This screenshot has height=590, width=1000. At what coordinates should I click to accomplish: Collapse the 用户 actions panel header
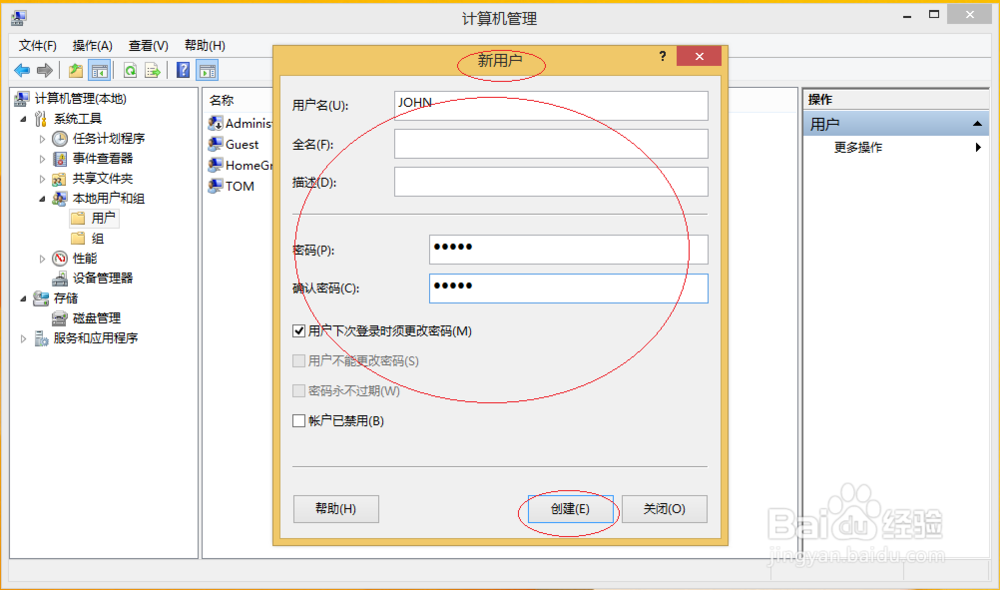pos(977,122)
